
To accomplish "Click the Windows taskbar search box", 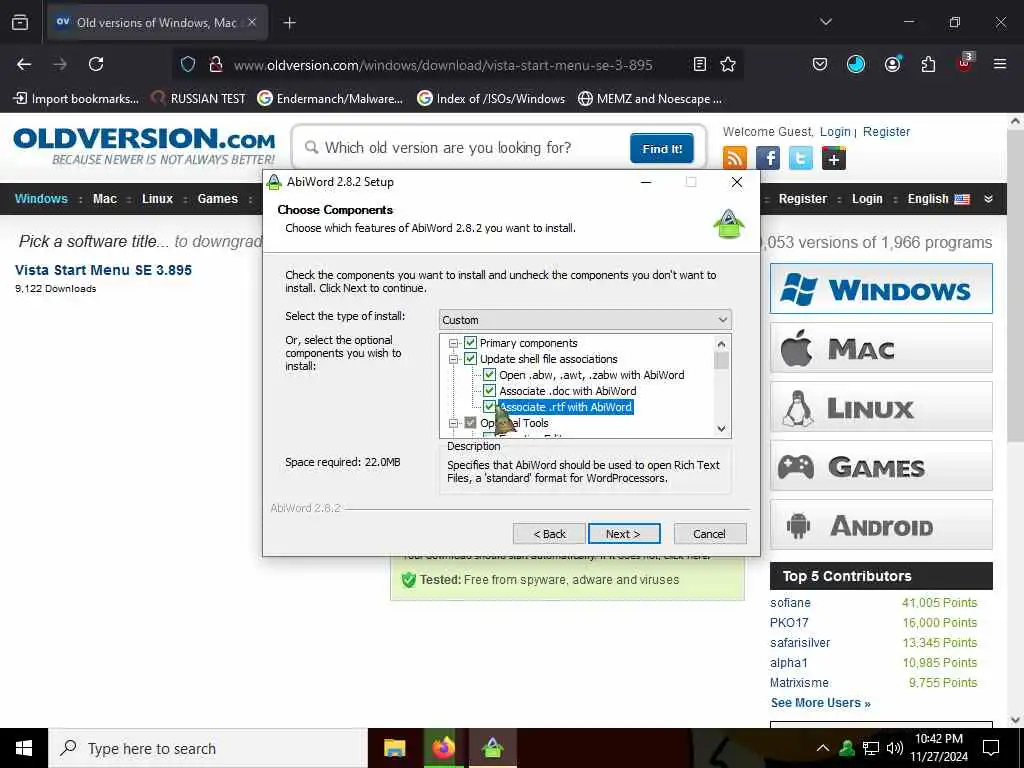I will point(208,748).
